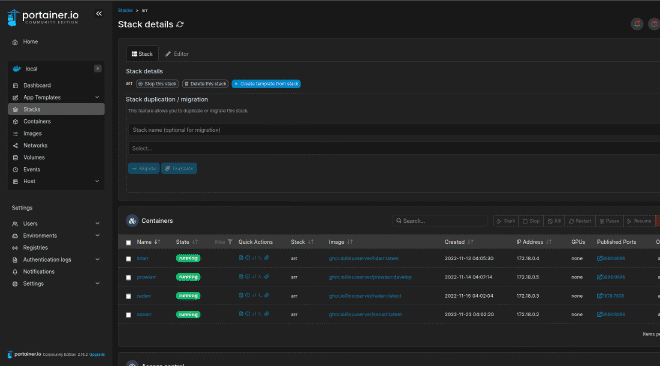This screenshot has height=366, width=660.
Task: Expand the Host submenu chevron
Action: point(97,181)
